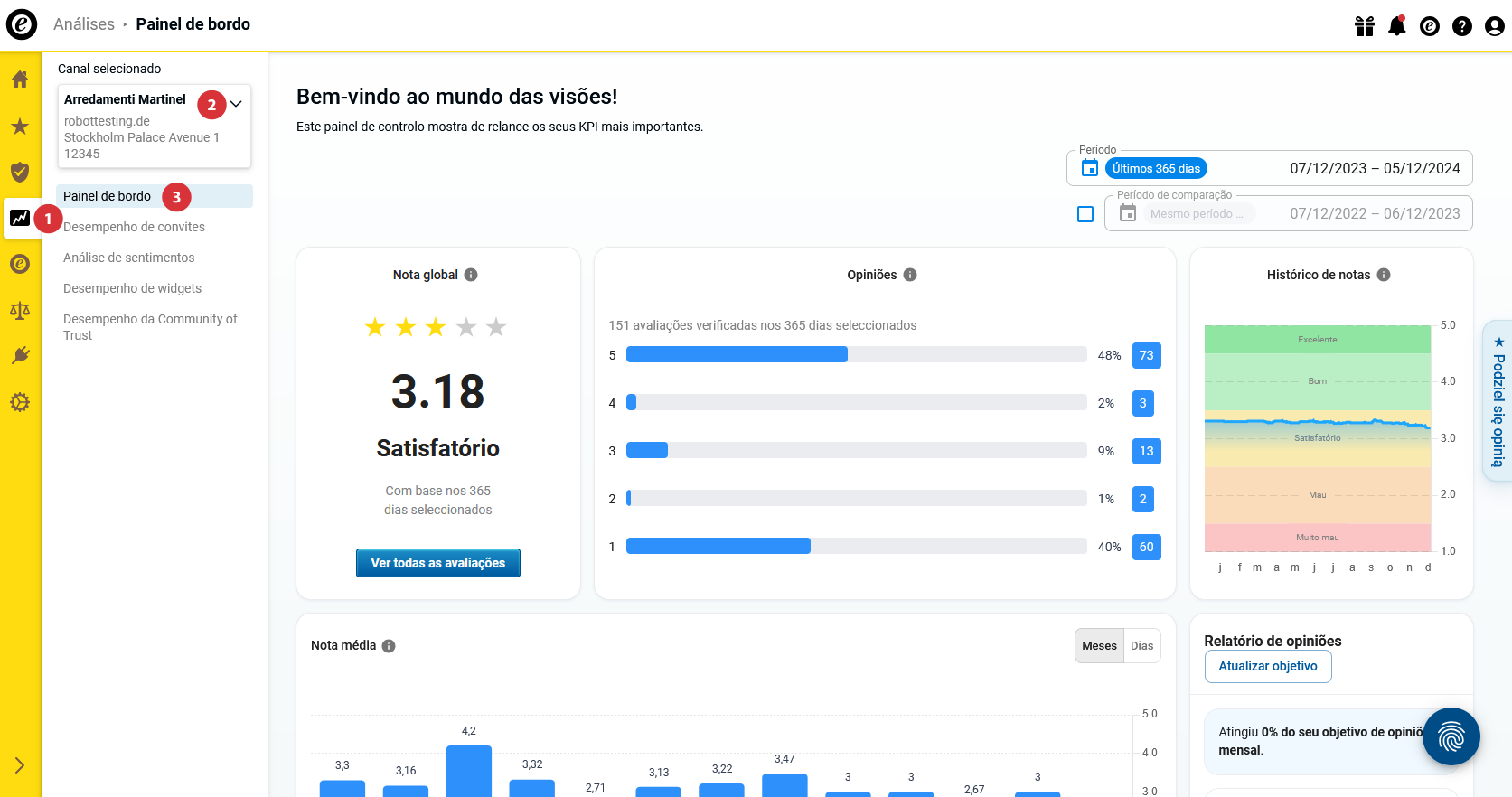The image size is (1512, 797).
Task: Open the circular e sidebar icon
Action: [20, 264]
